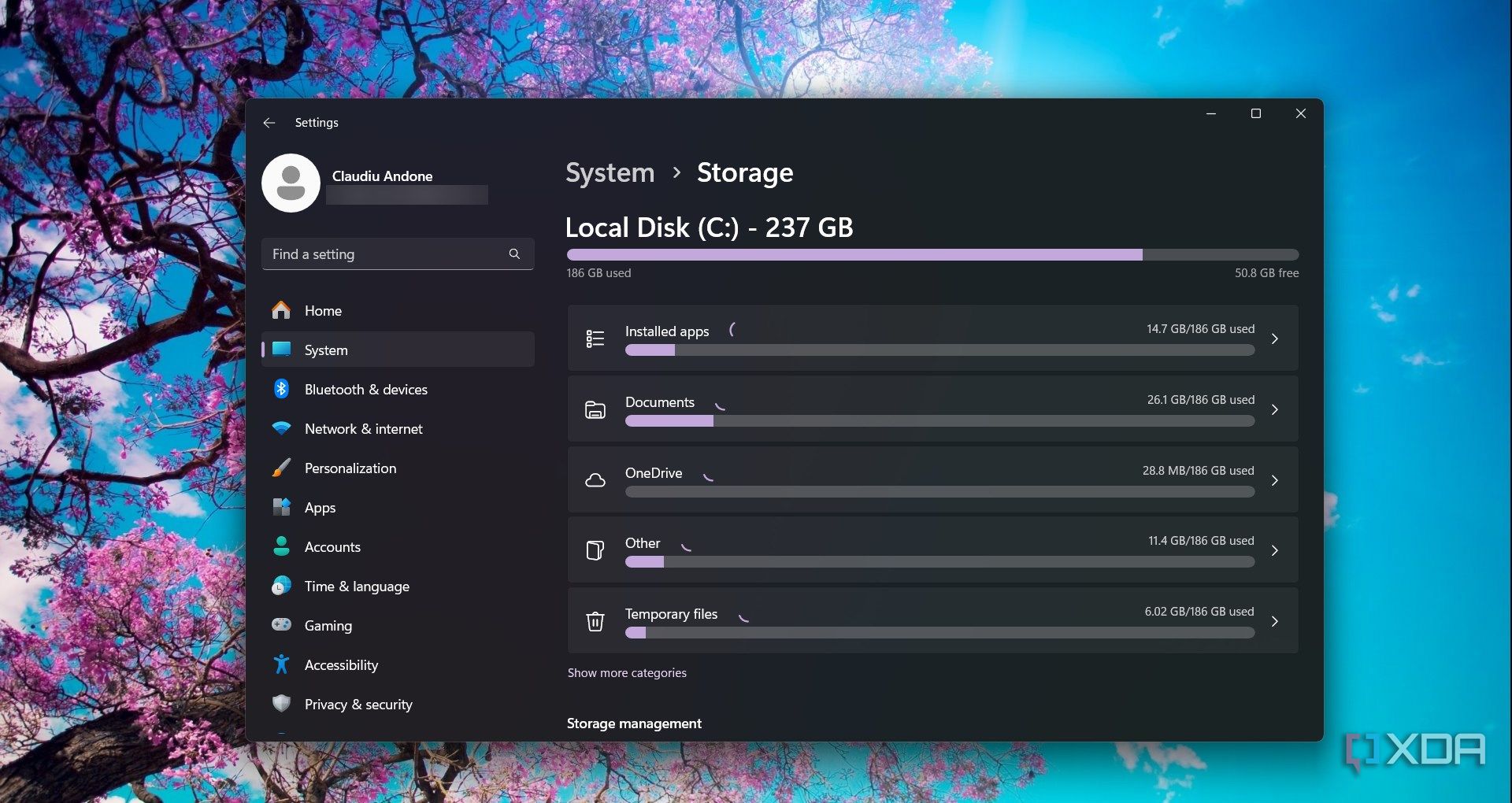Click the Time & language globe icon
The height and width of the screenshot is (803, 1512).
281,586
